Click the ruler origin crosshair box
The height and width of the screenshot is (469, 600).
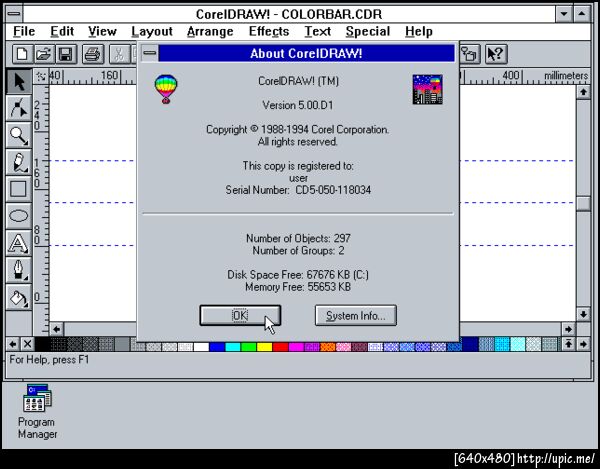[41, 77]
